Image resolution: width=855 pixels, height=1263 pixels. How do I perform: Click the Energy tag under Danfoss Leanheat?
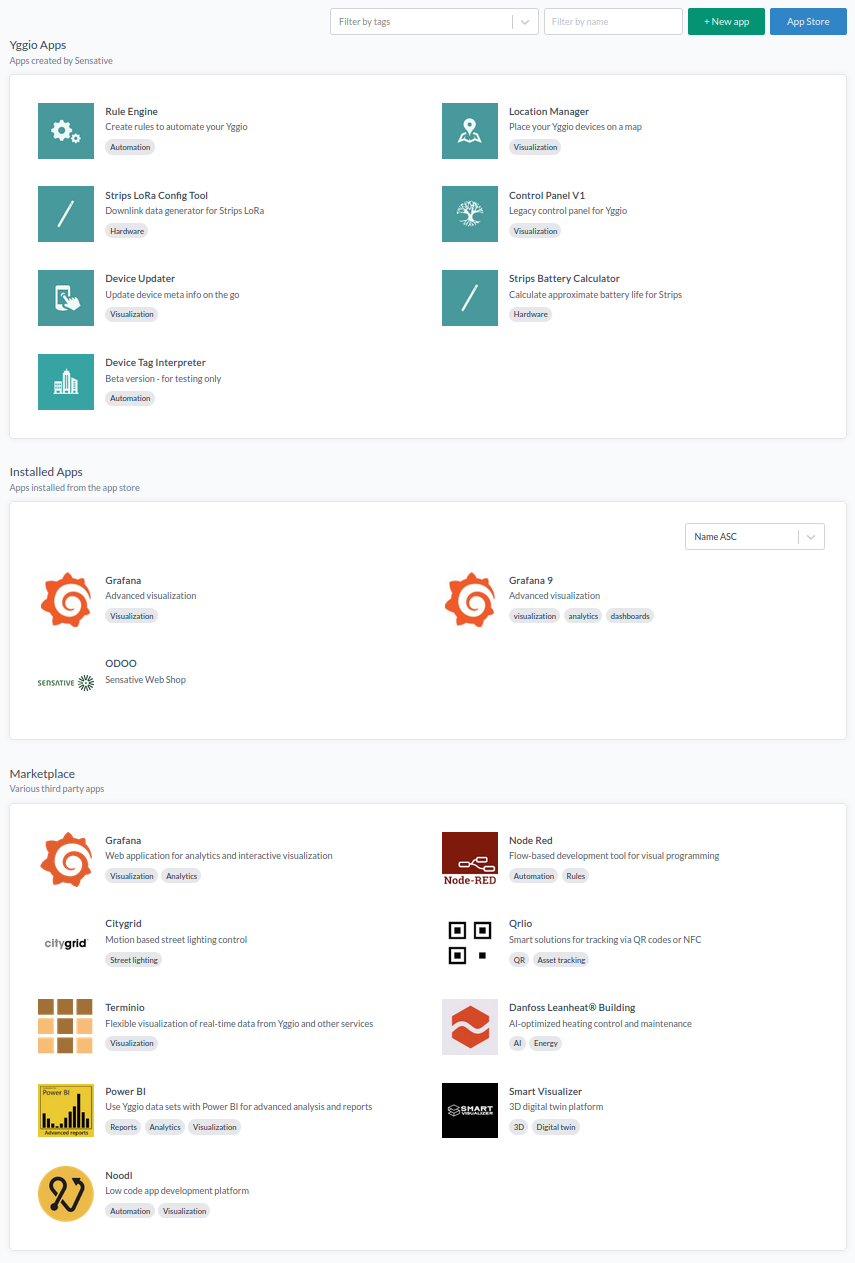click(x=546, y=1043)
